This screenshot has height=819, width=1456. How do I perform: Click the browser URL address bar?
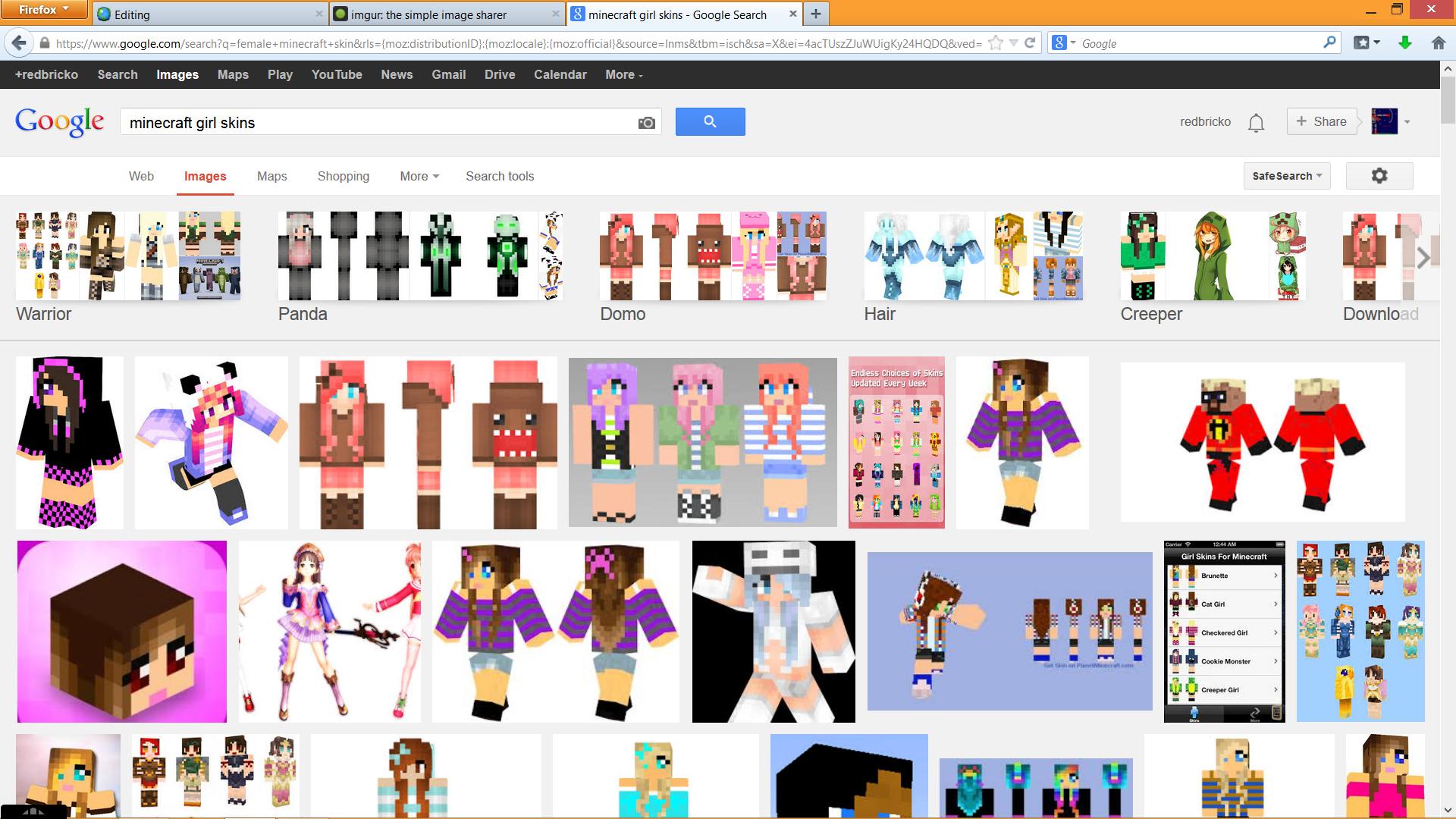[x=519, y=43]
